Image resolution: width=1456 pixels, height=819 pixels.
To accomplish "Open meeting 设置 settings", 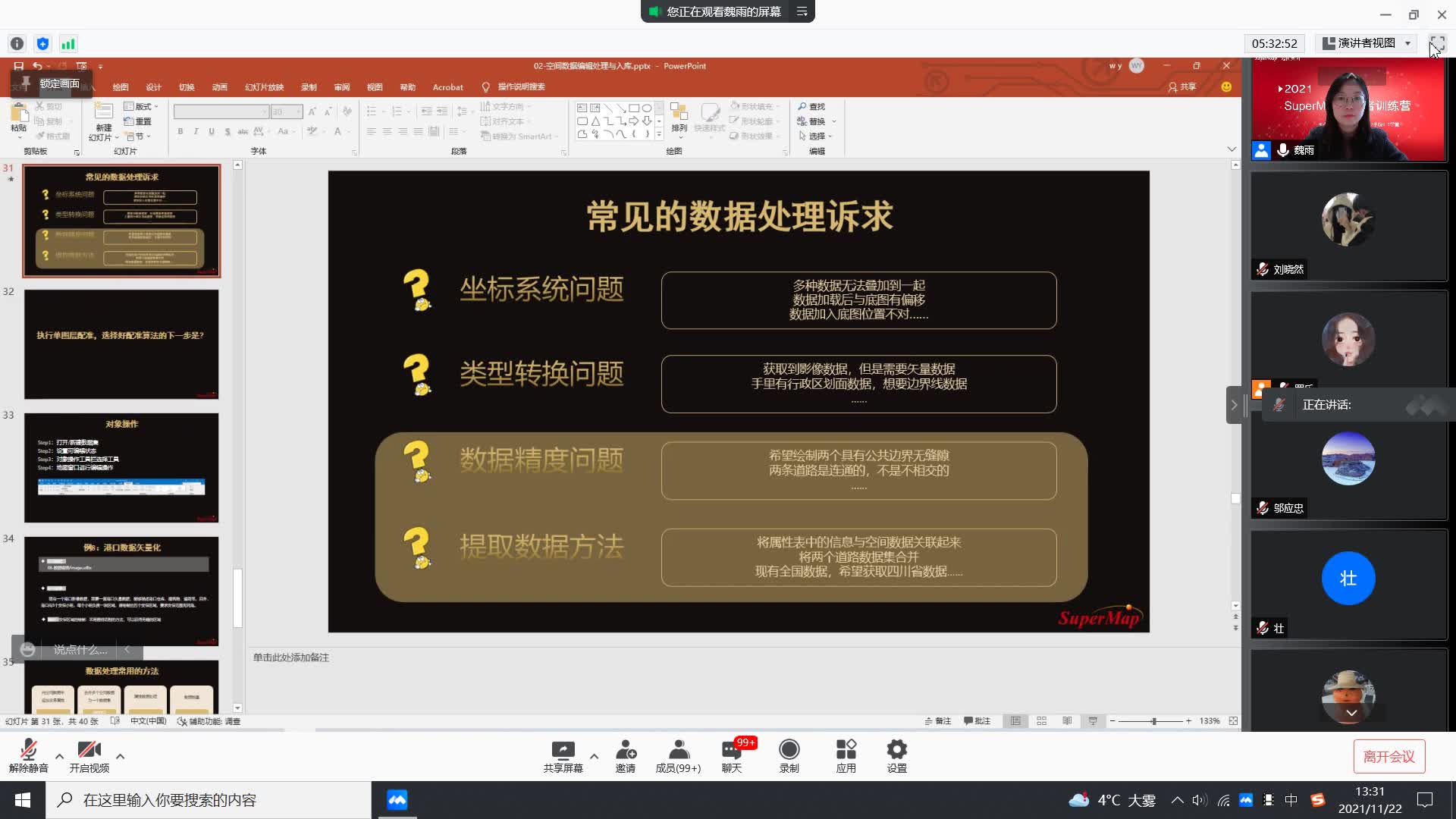I will point(896,755).
